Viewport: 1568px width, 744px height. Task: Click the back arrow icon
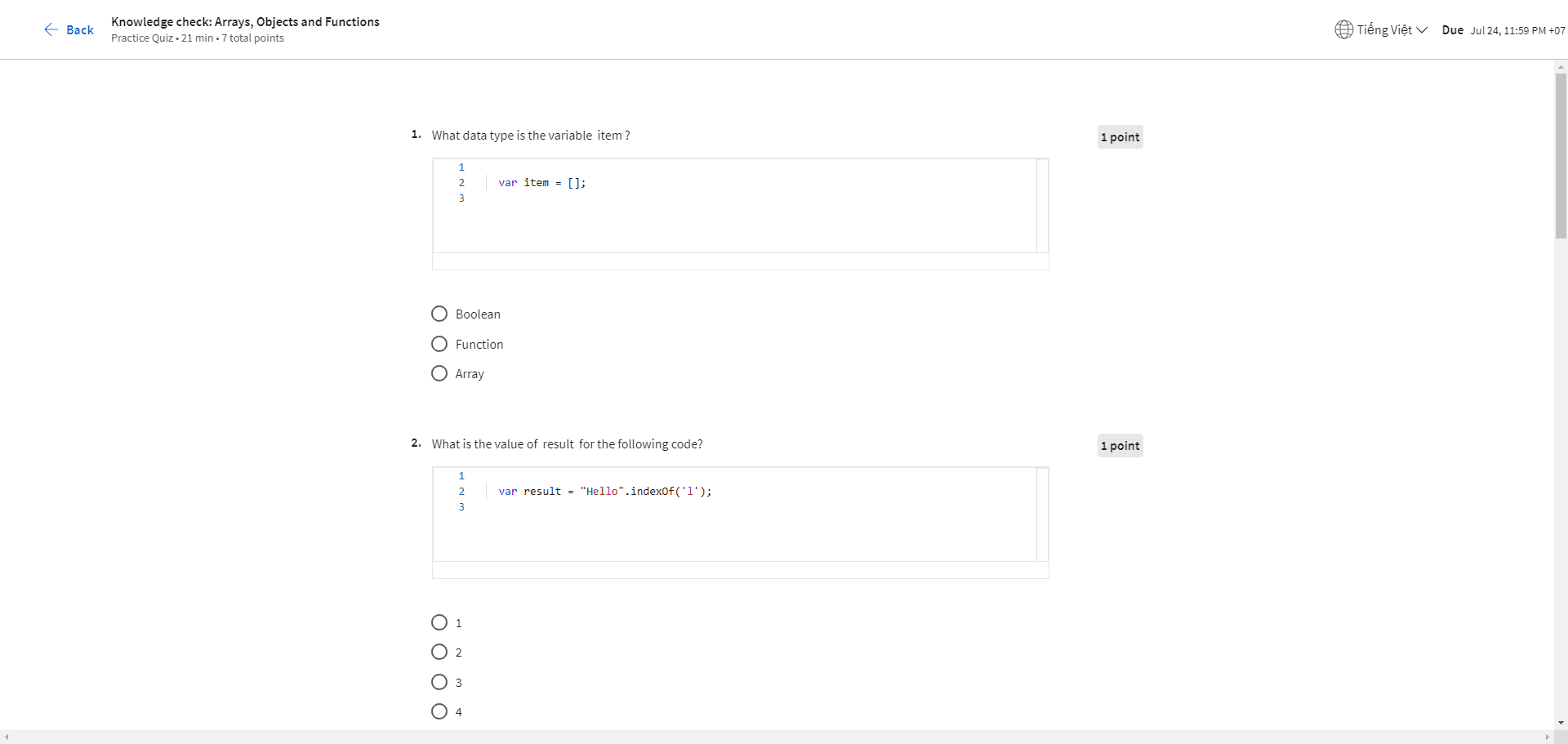51,29
